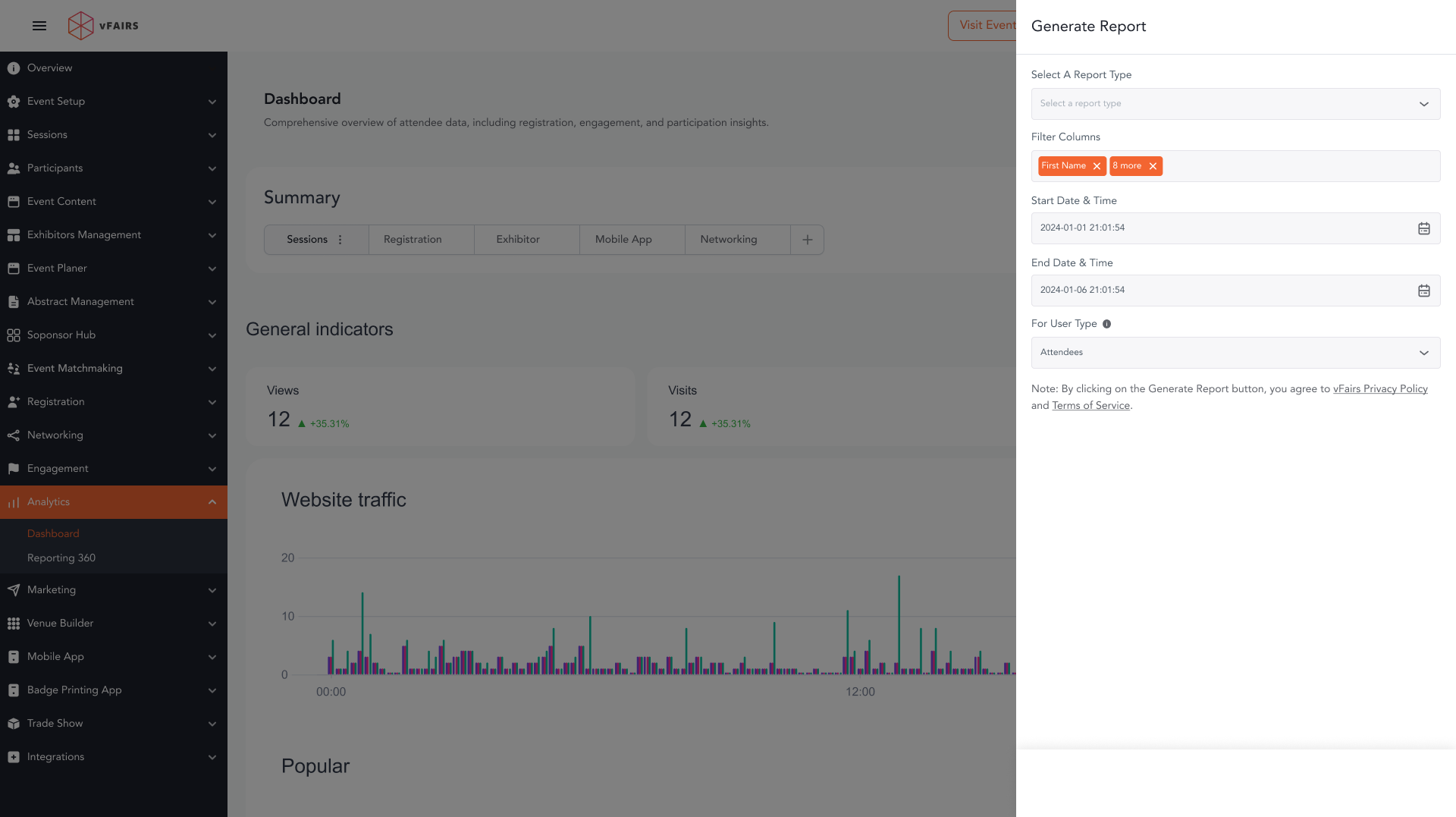Open Reporting 360 in the sidebar
1456x817 pixels.
coord(61,558)
